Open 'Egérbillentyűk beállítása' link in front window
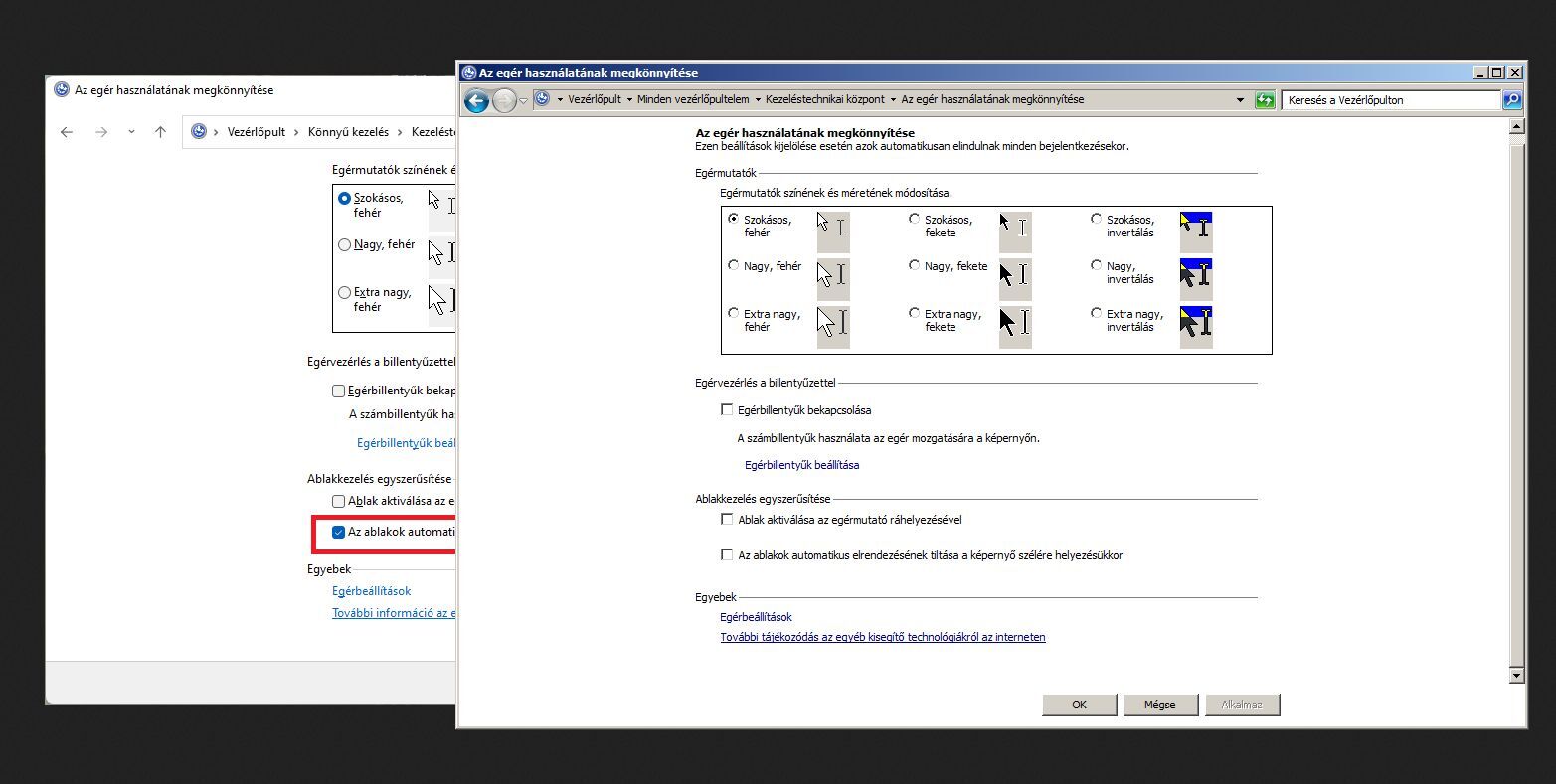Screen dimensions: 1556x784 801,465
